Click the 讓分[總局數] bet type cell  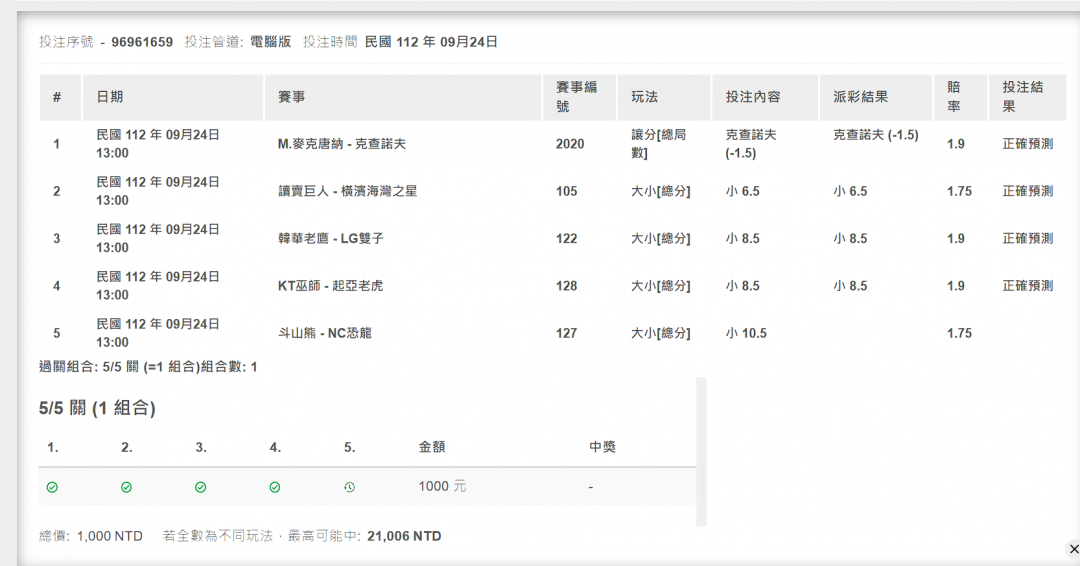coord(658,144)
